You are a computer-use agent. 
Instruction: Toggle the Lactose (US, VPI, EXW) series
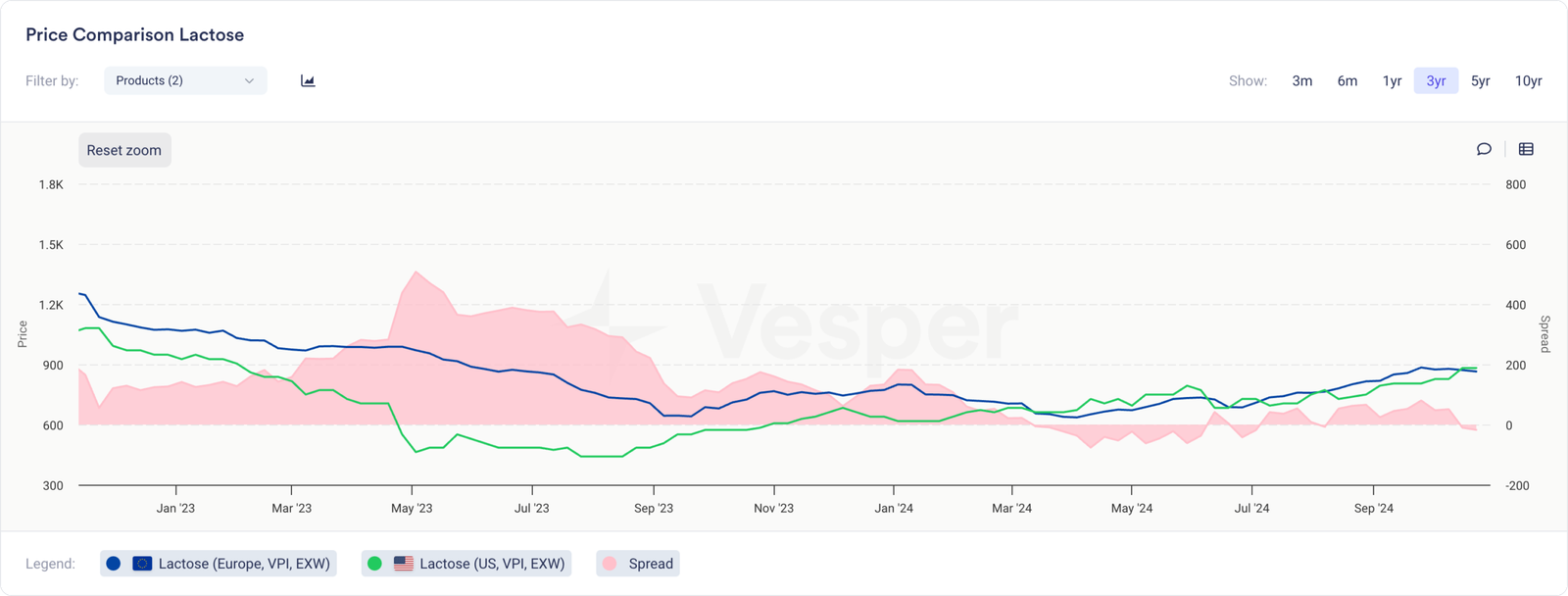(492, 564)
